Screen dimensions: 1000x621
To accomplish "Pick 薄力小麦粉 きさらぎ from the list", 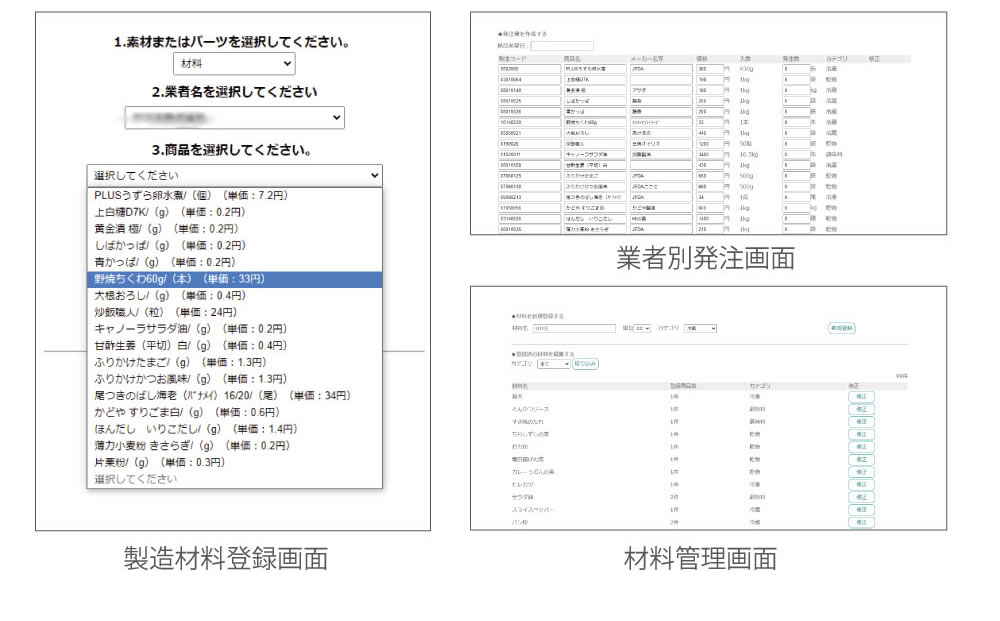I will pyautogui.click(x=234, y=445).
